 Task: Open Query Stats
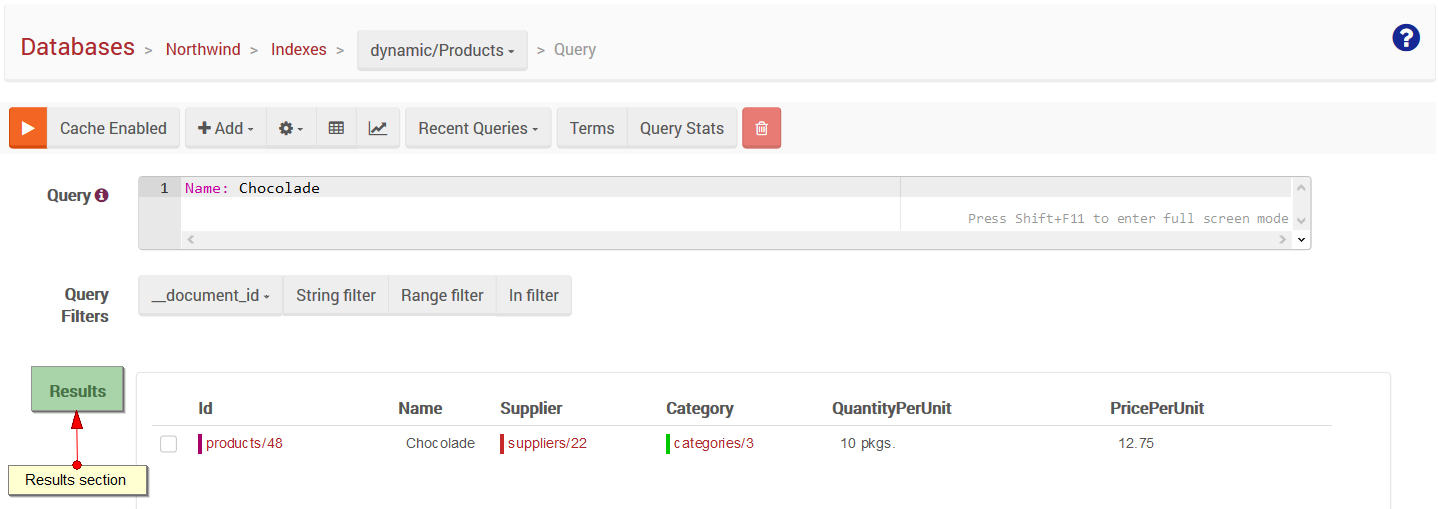[682, 128]
